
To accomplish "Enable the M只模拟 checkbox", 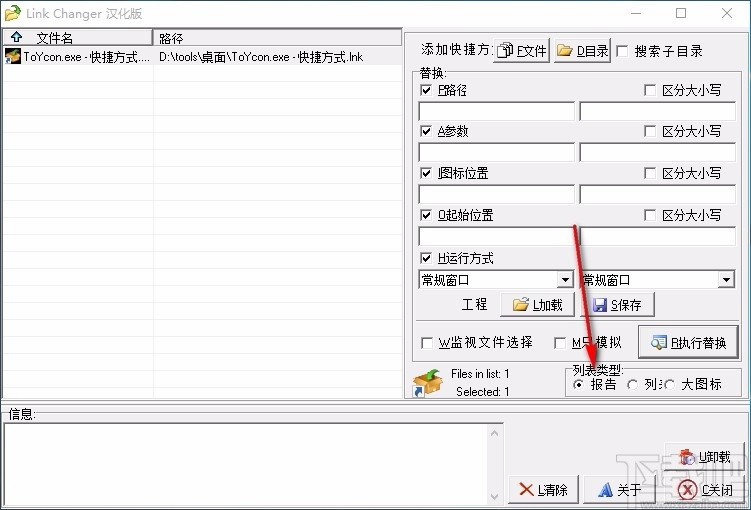I will point(559,343).
